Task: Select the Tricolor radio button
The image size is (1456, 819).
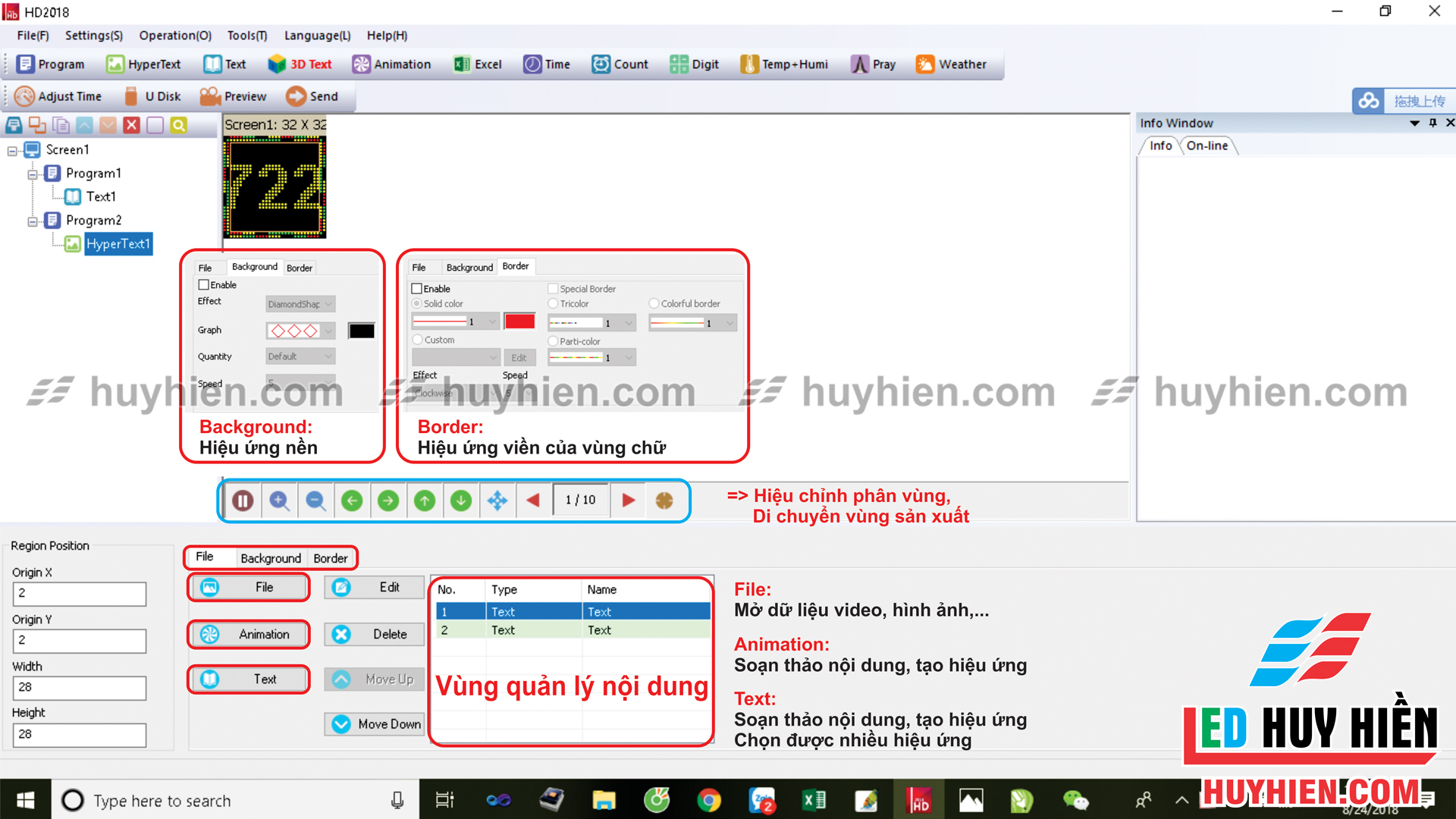Action: click(553, 303)
